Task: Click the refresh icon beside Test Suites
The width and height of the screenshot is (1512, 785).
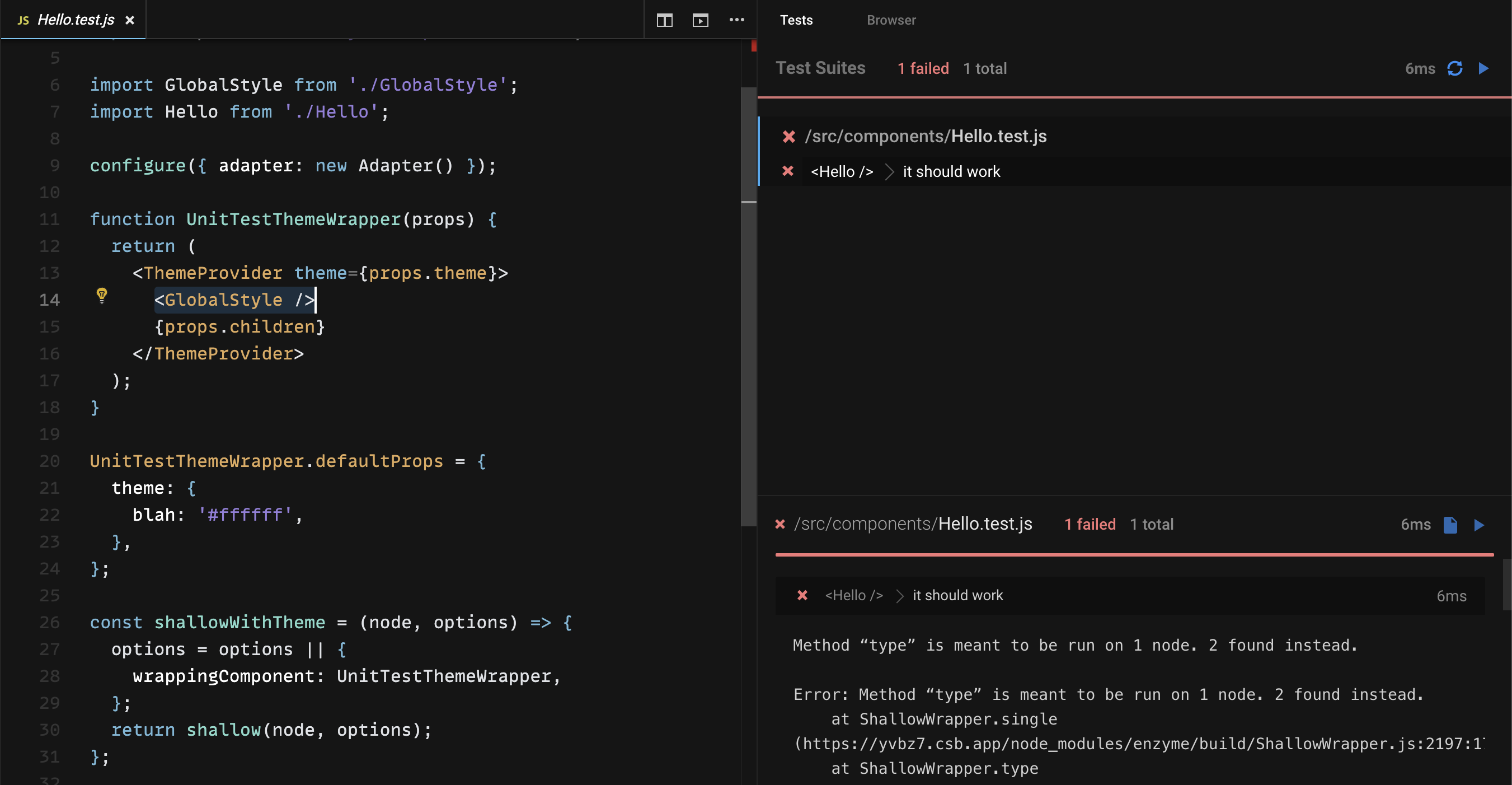Action: pos(1454,69)
